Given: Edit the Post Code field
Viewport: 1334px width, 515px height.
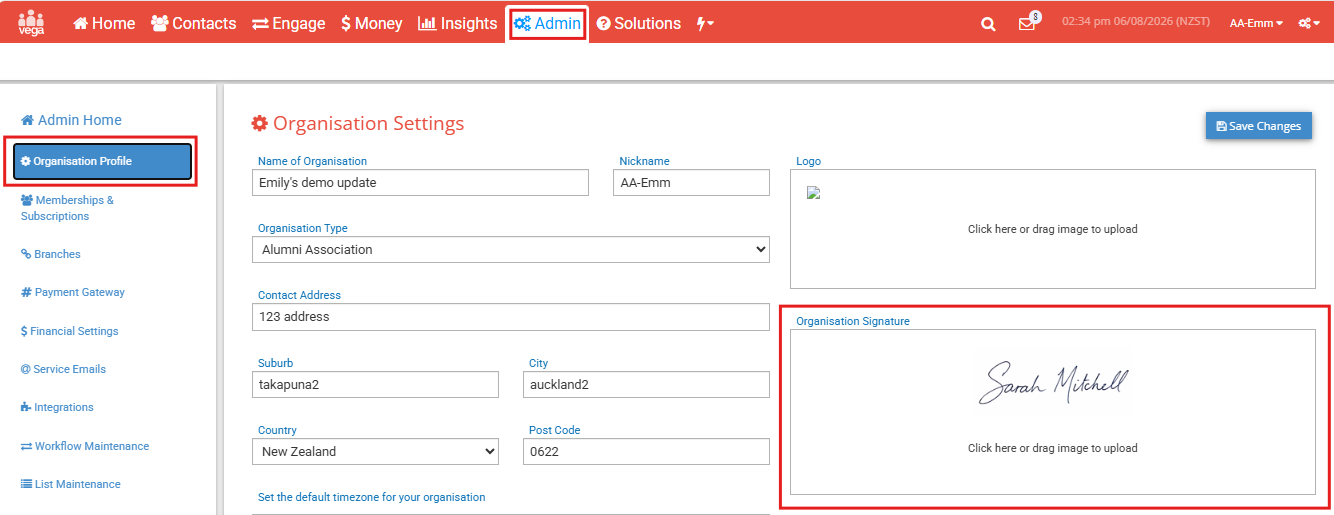Looking at the screenshot, I should click(646, 452).
